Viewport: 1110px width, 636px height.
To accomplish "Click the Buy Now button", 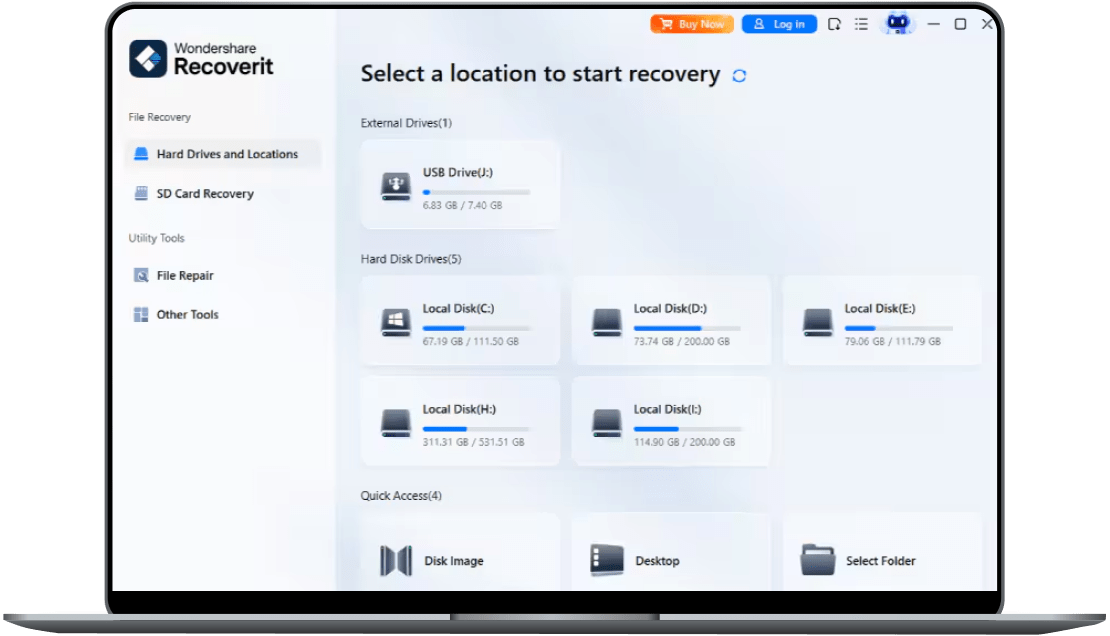I will [692, 24].
